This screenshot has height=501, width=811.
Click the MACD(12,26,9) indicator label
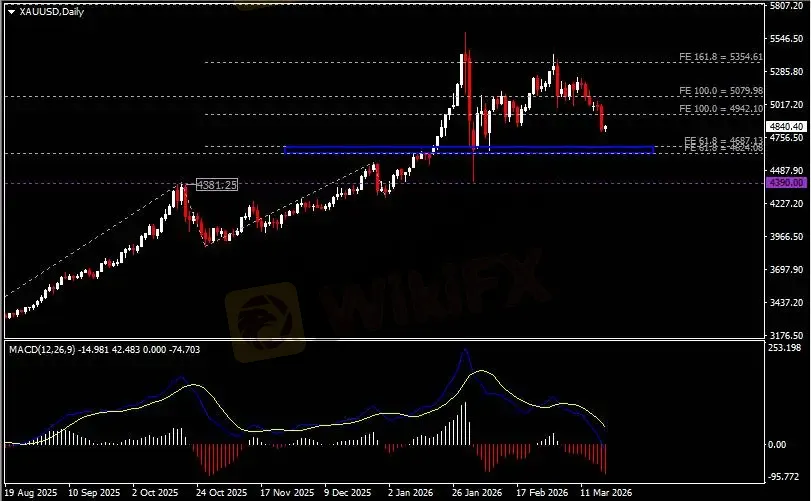tap(104, 350)
